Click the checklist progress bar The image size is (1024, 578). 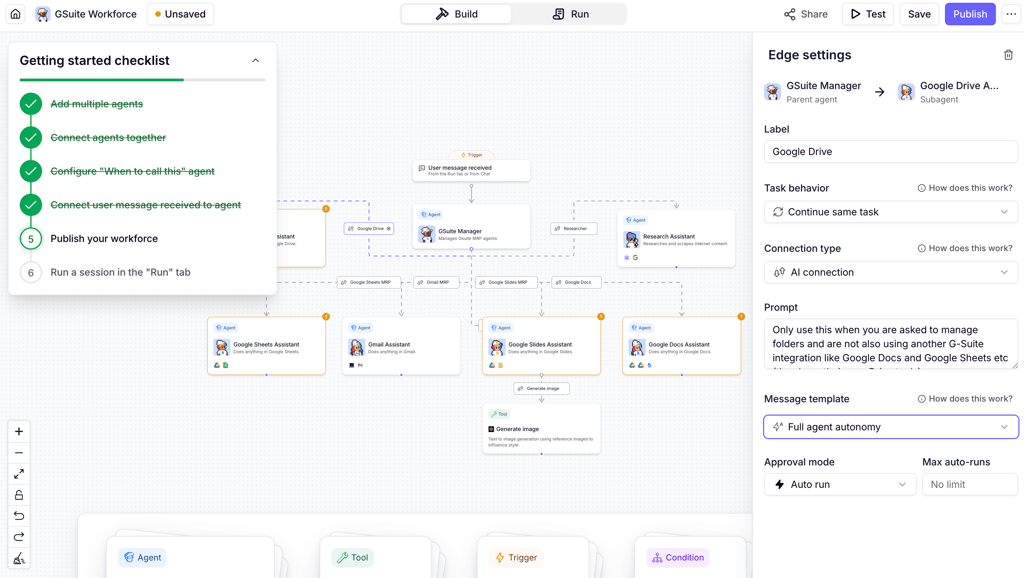142,80
